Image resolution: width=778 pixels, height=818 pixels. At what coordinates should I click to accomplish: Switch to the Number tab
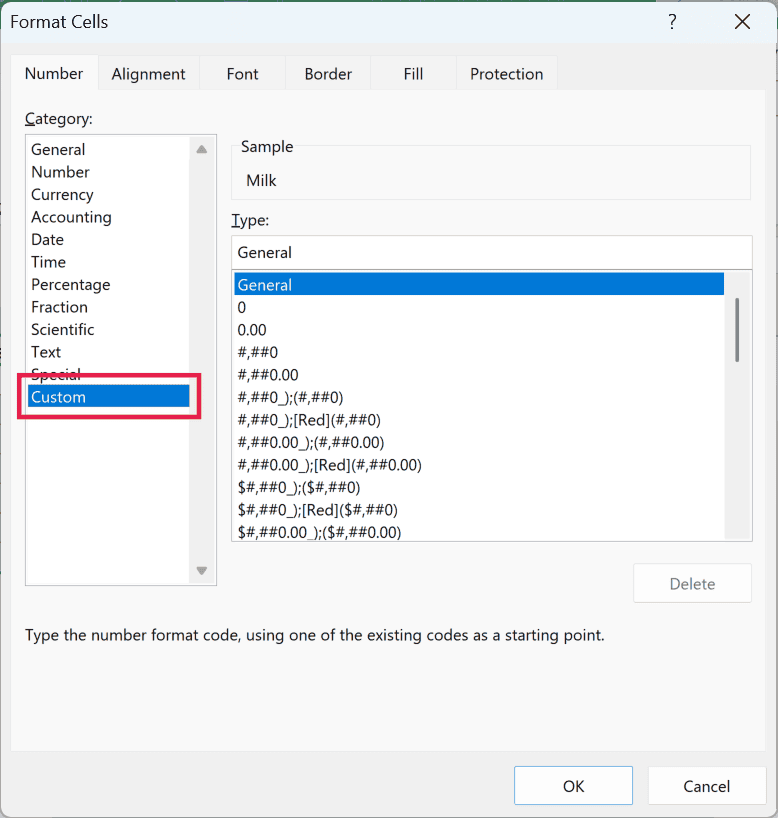[x=54, y=74]
